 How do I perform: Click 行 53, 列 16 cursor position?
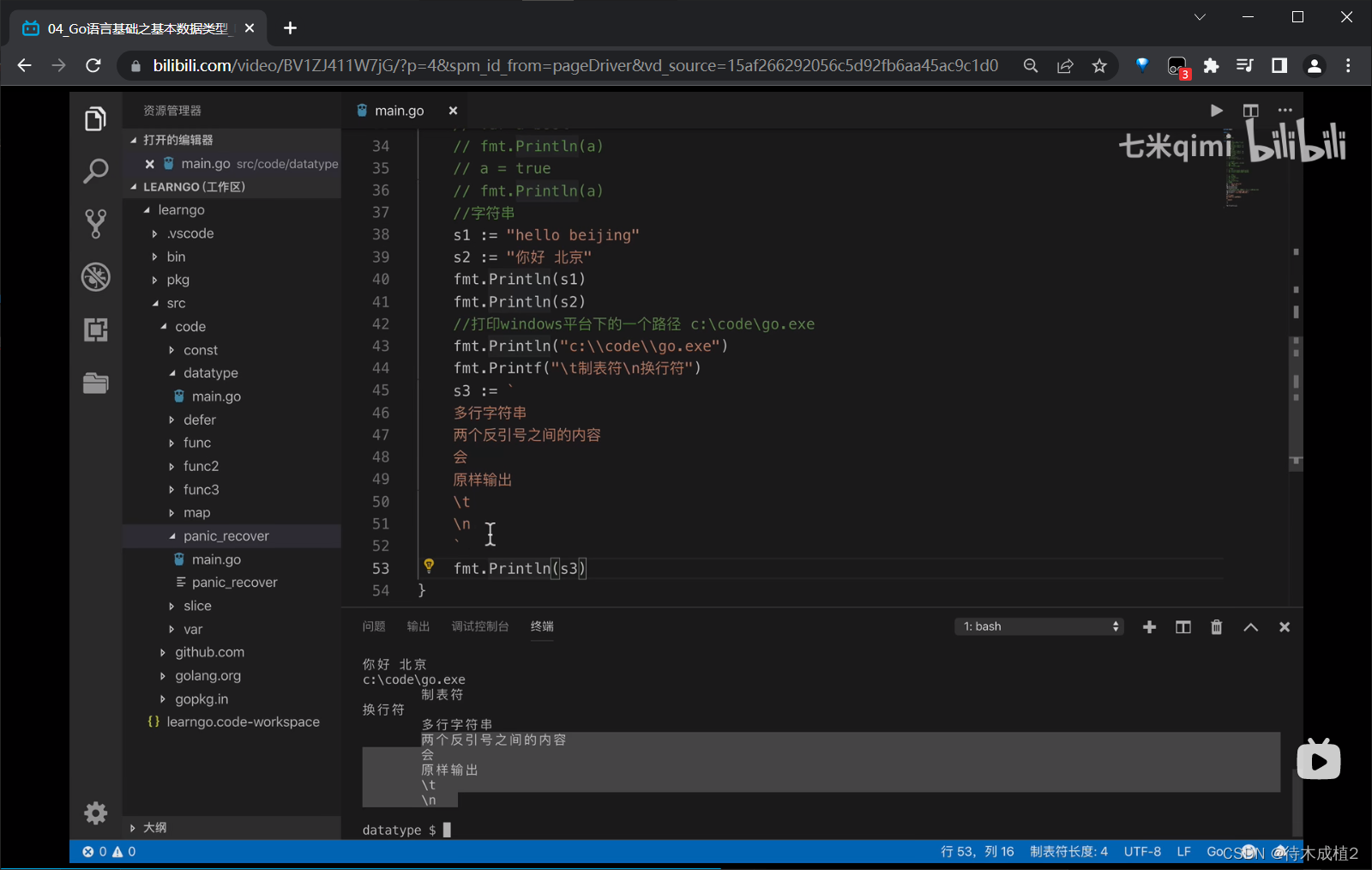pyautogui.click(x=977, y=852)
